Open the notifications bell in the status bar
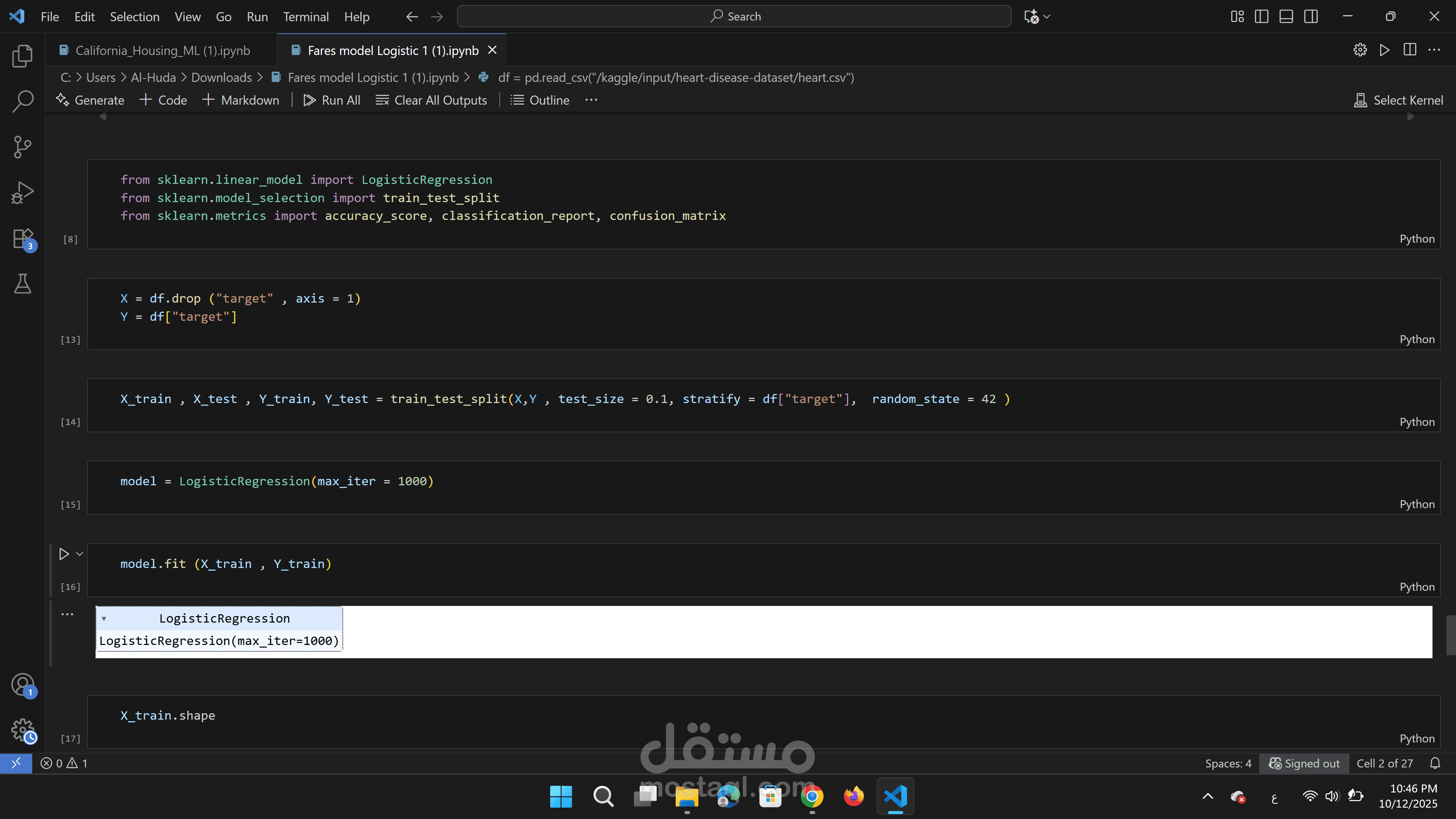The height and width of the screenshot is (819, 1456). pyautogui.click(x=1434, y=763)
